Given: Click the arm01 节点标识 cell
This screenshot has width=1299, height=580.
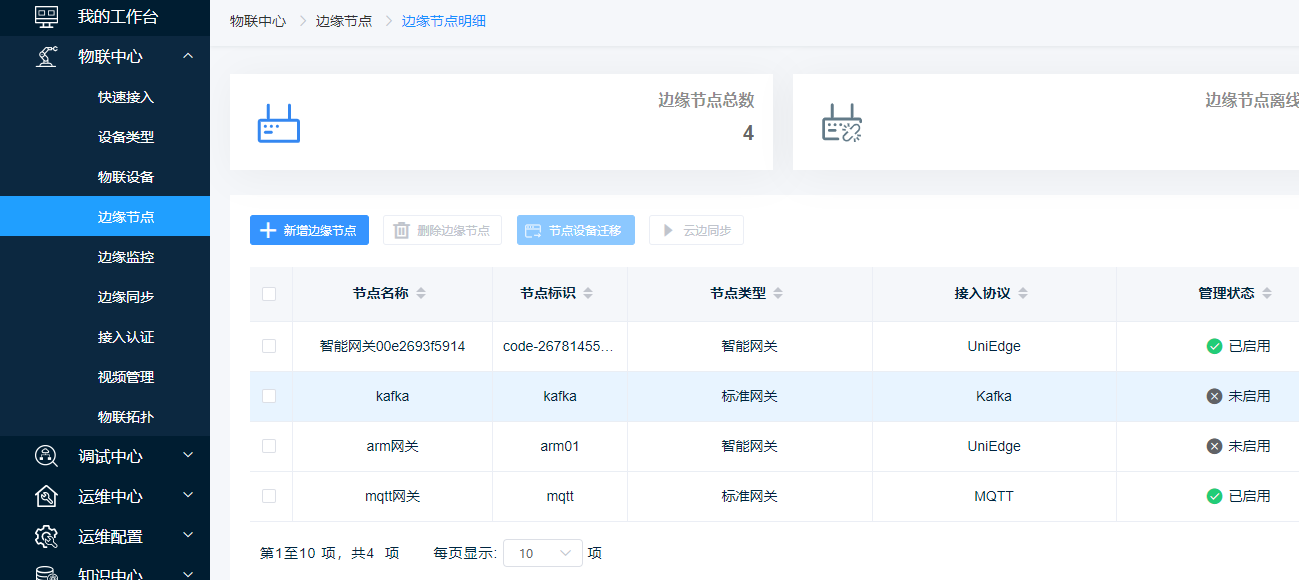Looking at the screenshot, I should (x=560, y=446).
